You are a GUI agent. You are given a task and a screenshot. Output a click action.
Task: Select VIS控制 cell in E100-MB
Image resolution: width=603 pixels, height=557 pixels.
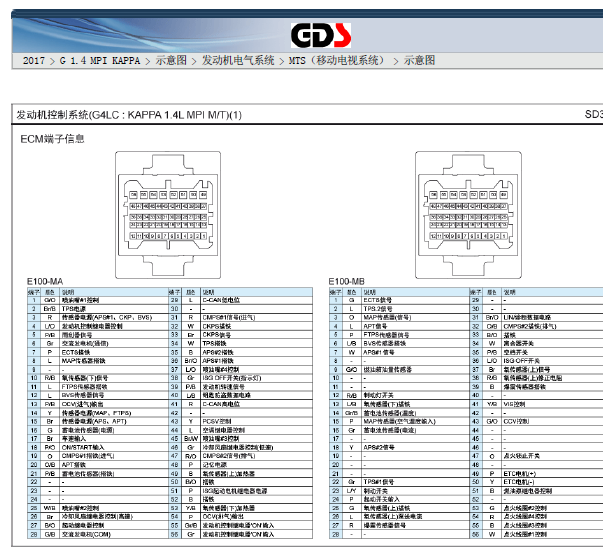tap(552, 404)
